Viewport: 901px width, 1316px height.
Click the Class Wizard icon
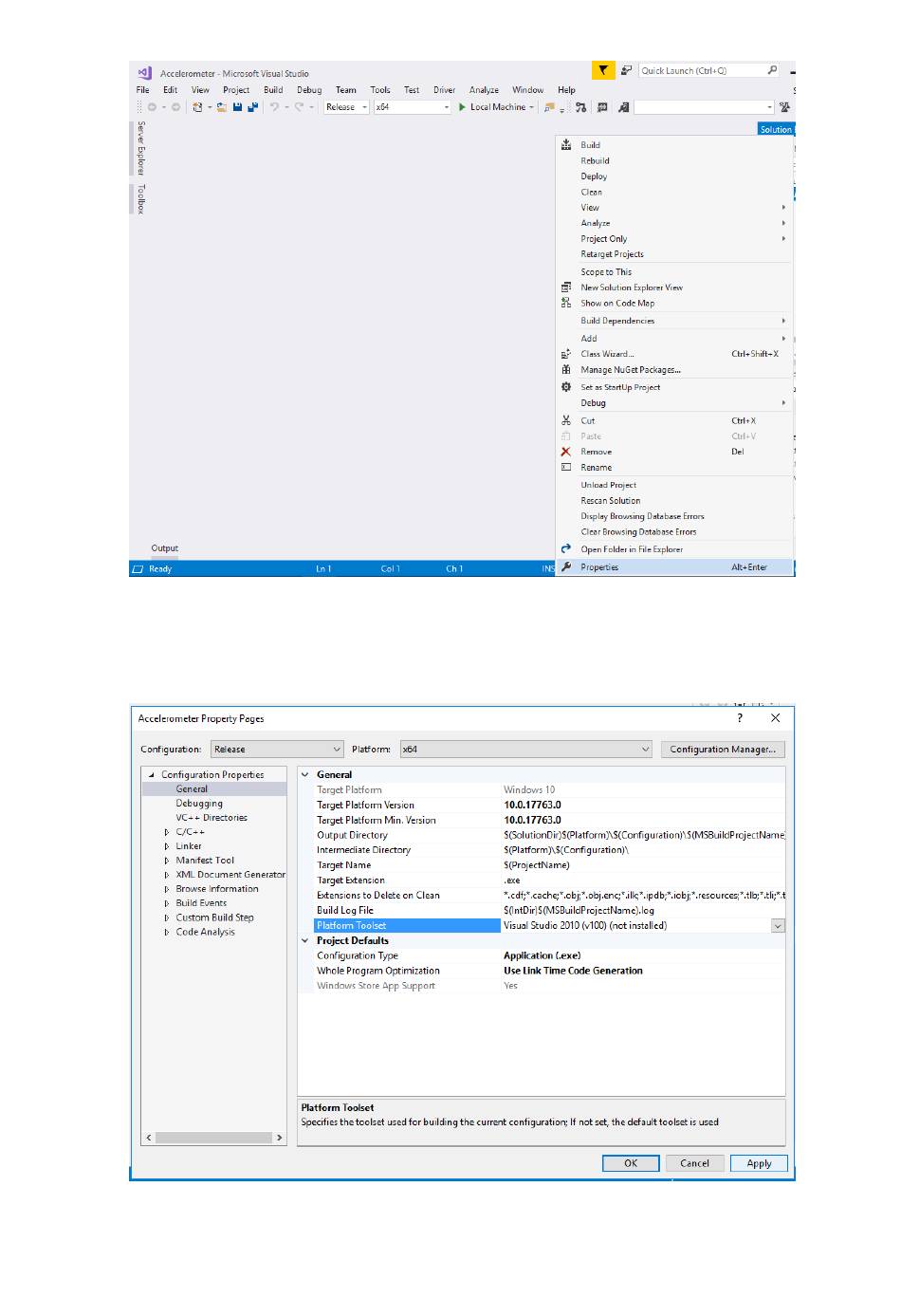[x=566, y=354]
